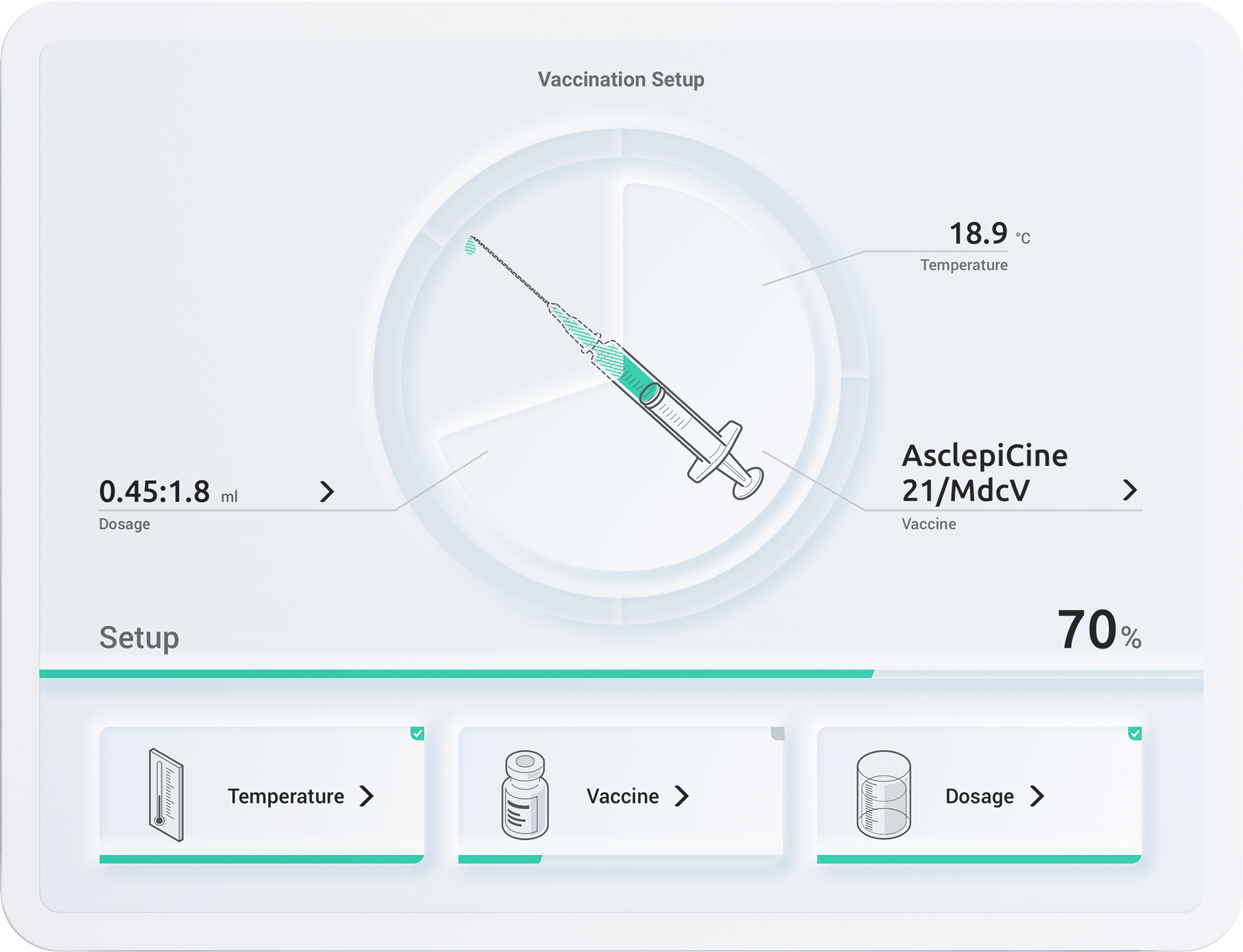The width and height of the screenshot is (1243, 952).
Task: Click the Setup progress bar at 70%
Action: point(621,674)
